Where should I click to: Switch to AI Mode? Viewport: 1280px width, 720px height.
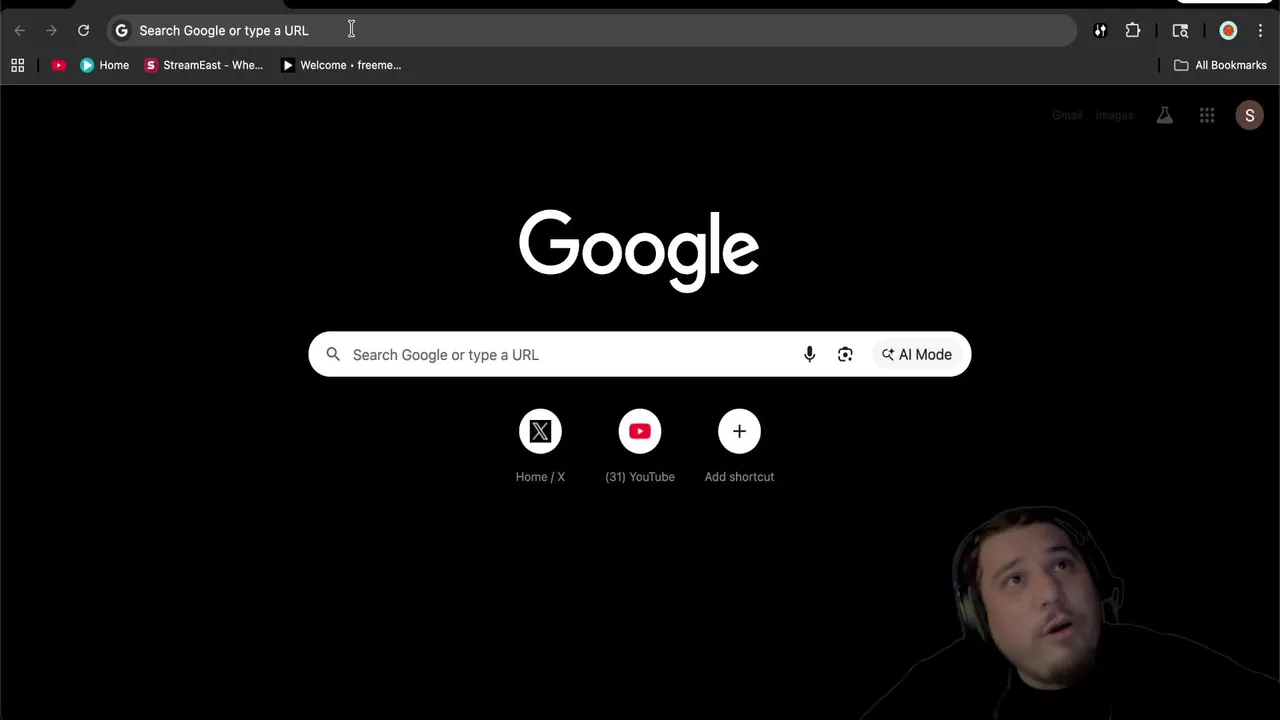[x=916, y=354]
